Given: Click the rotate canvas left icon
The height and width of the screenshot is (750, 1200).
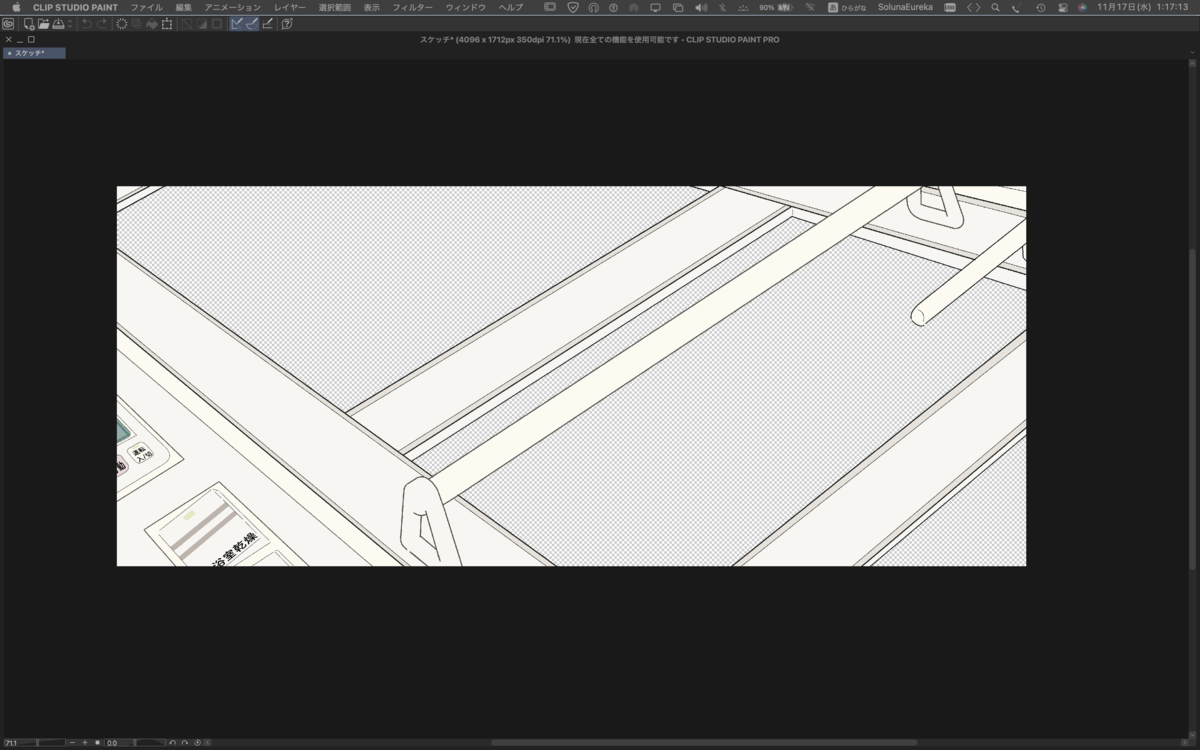Looking at the screenshot, I should point(173,743).
